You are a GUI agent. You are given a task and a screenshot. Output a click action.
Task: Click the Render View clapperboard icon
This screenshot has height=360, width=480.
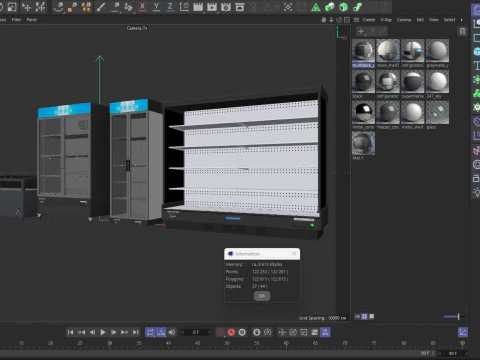[x=198, y=7]
